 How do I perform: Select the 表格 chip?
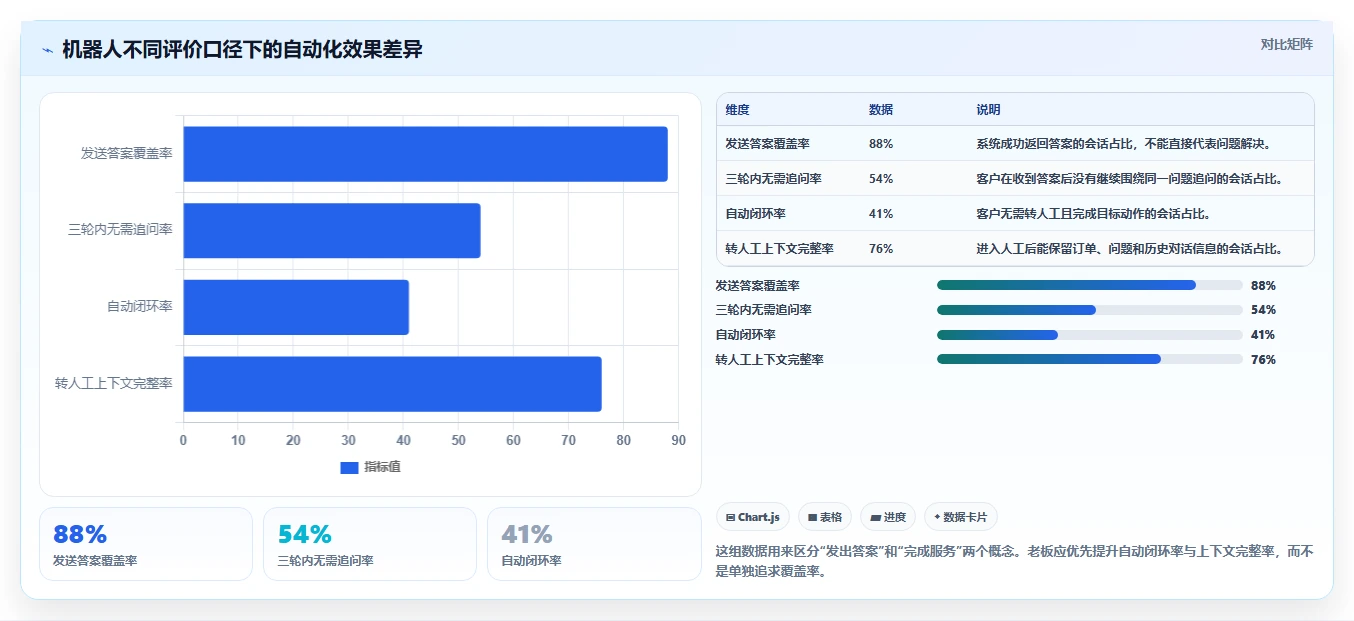[825, 517]
